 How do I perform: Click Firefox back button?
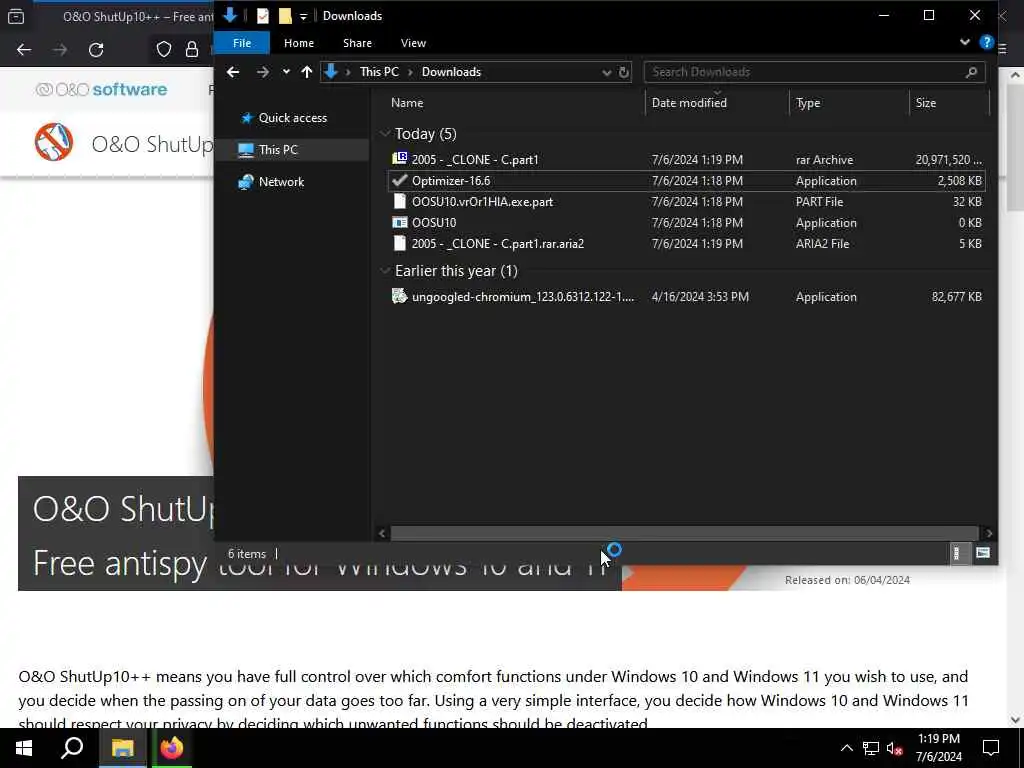(24, 50)
